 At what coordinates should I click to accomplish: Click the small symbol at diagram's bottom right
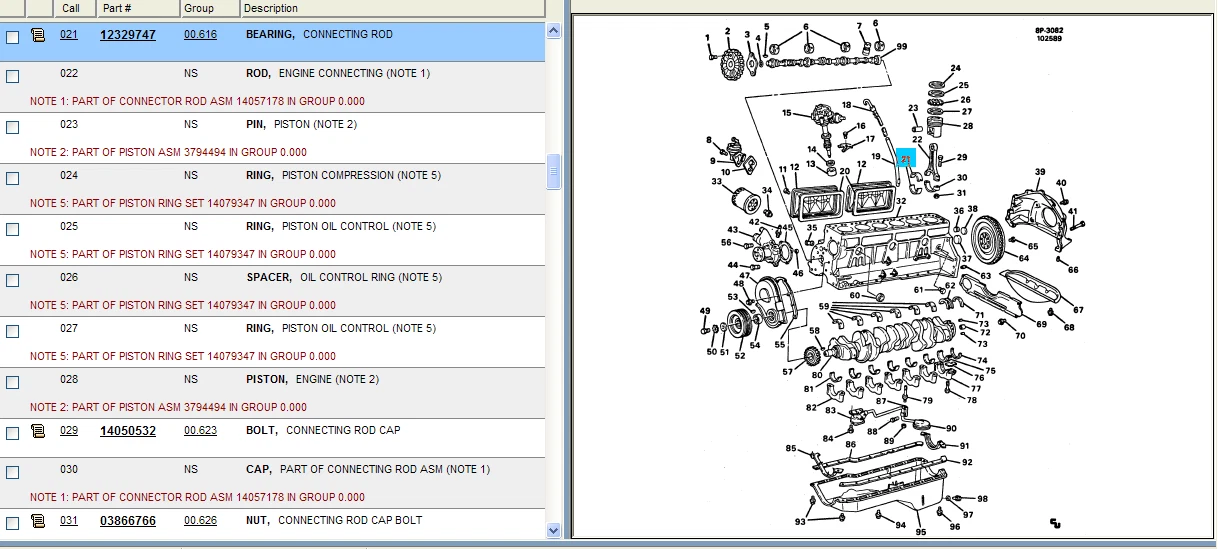tap(1054, 522)
